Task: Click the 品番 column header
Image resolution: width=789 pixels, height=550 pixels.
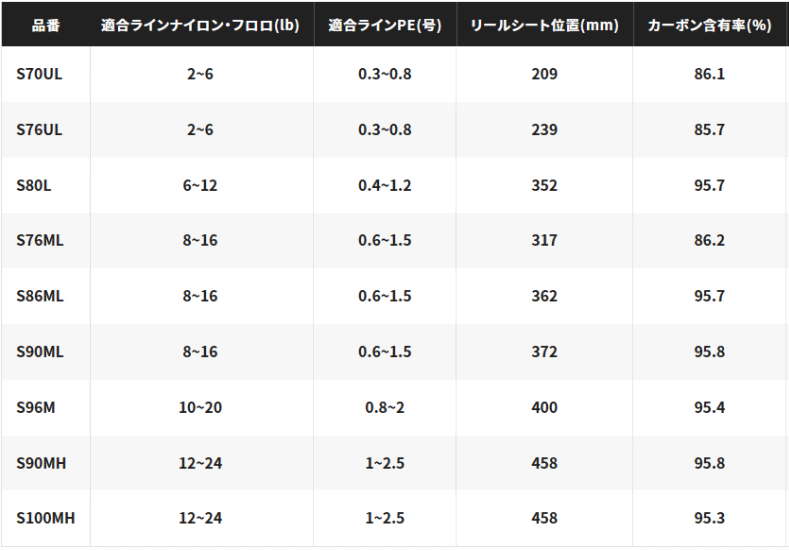Action: [46, 25]
